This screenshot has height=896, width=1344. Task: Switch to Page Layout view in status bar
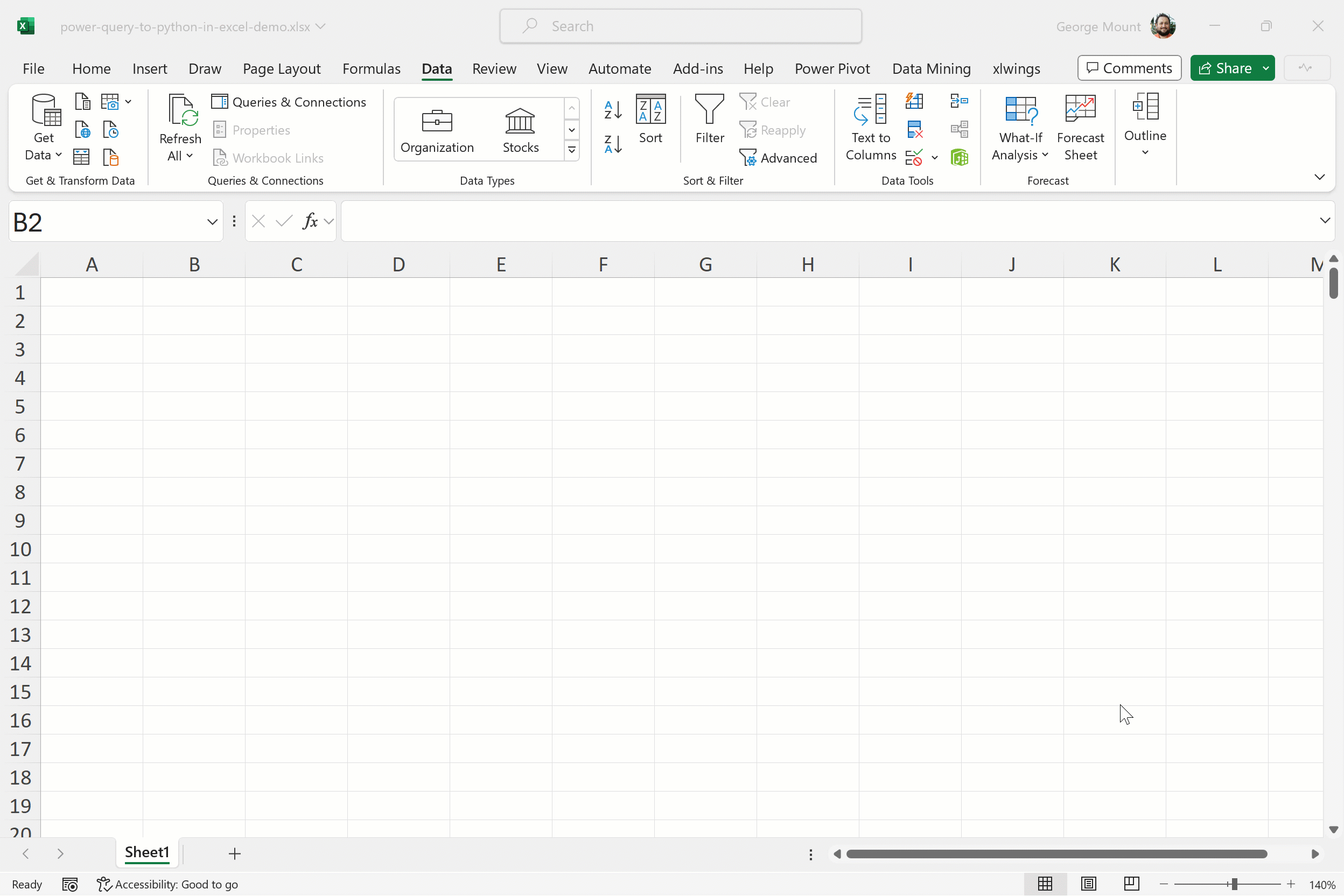coord(1088,884)
